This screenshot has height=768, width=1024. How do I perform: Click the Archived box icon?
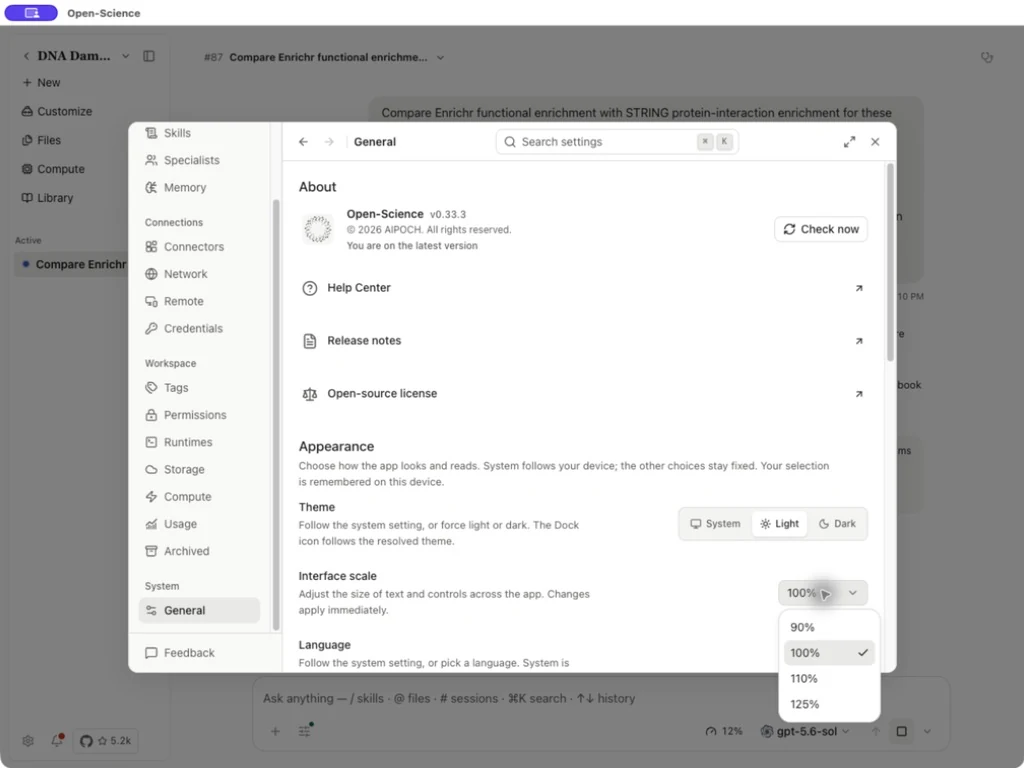(152, 551)
